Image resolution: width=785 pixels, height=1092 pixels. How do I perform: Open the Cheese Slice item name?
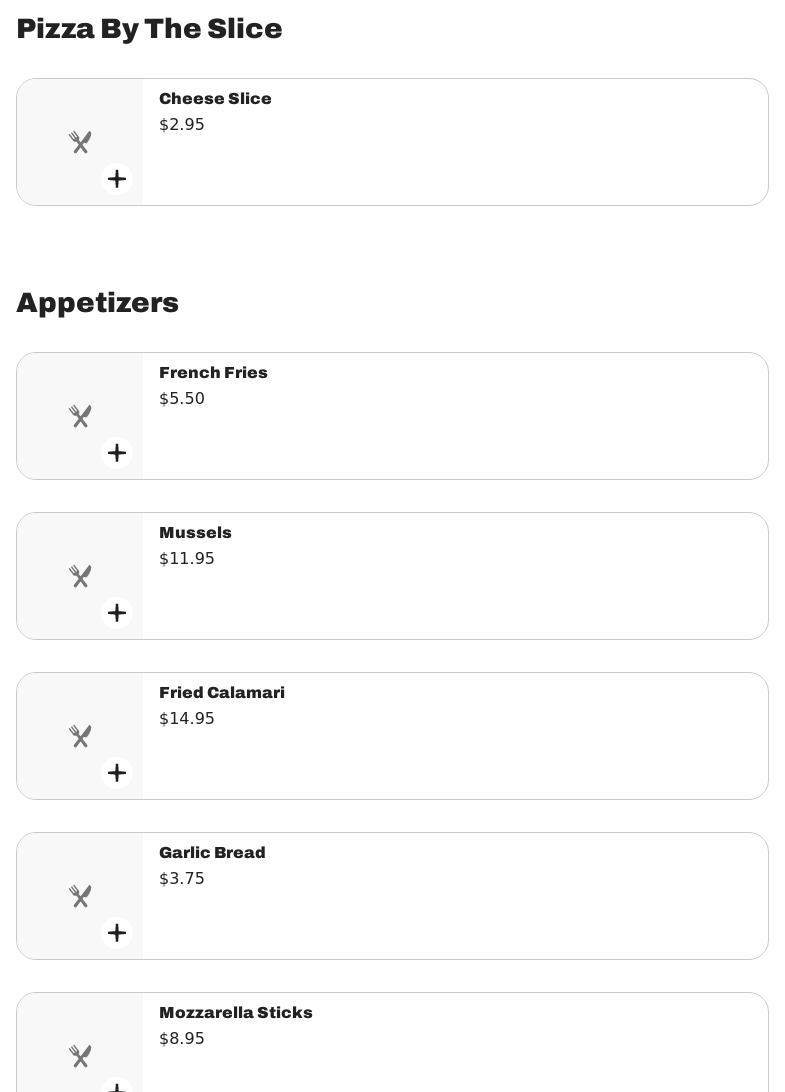click(x=215, y=99)
